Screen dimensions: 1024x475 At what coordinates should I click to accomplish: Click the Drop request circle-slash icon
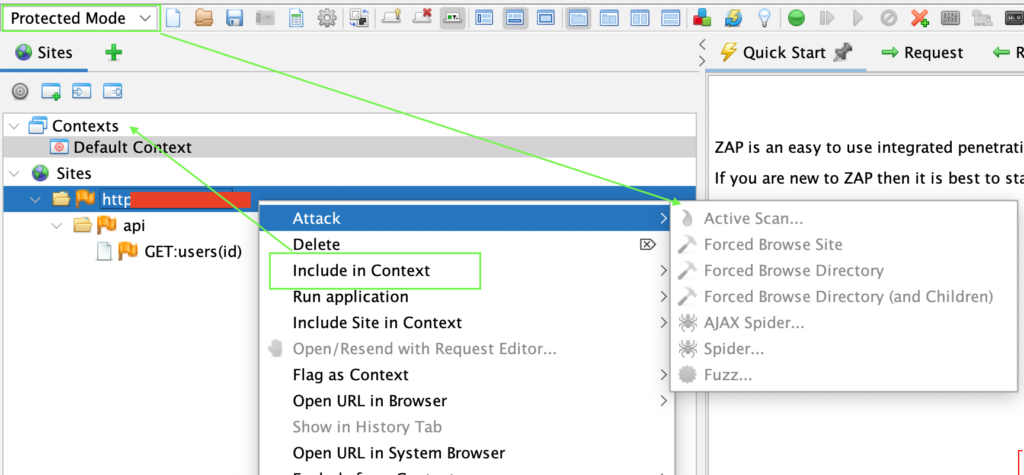889,18
